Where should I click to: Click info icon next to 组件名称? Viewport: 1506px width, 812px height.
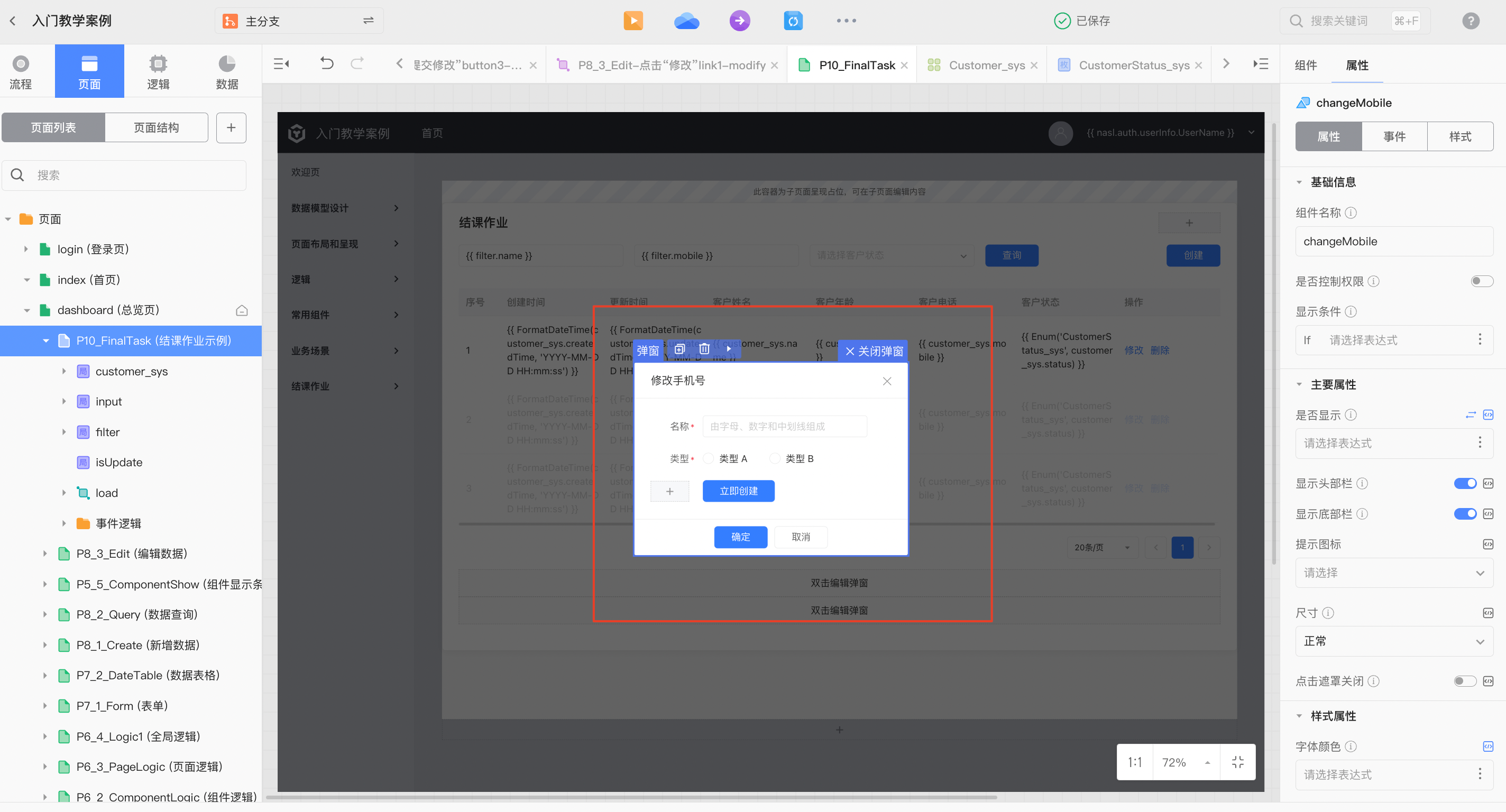point(1351,213)
